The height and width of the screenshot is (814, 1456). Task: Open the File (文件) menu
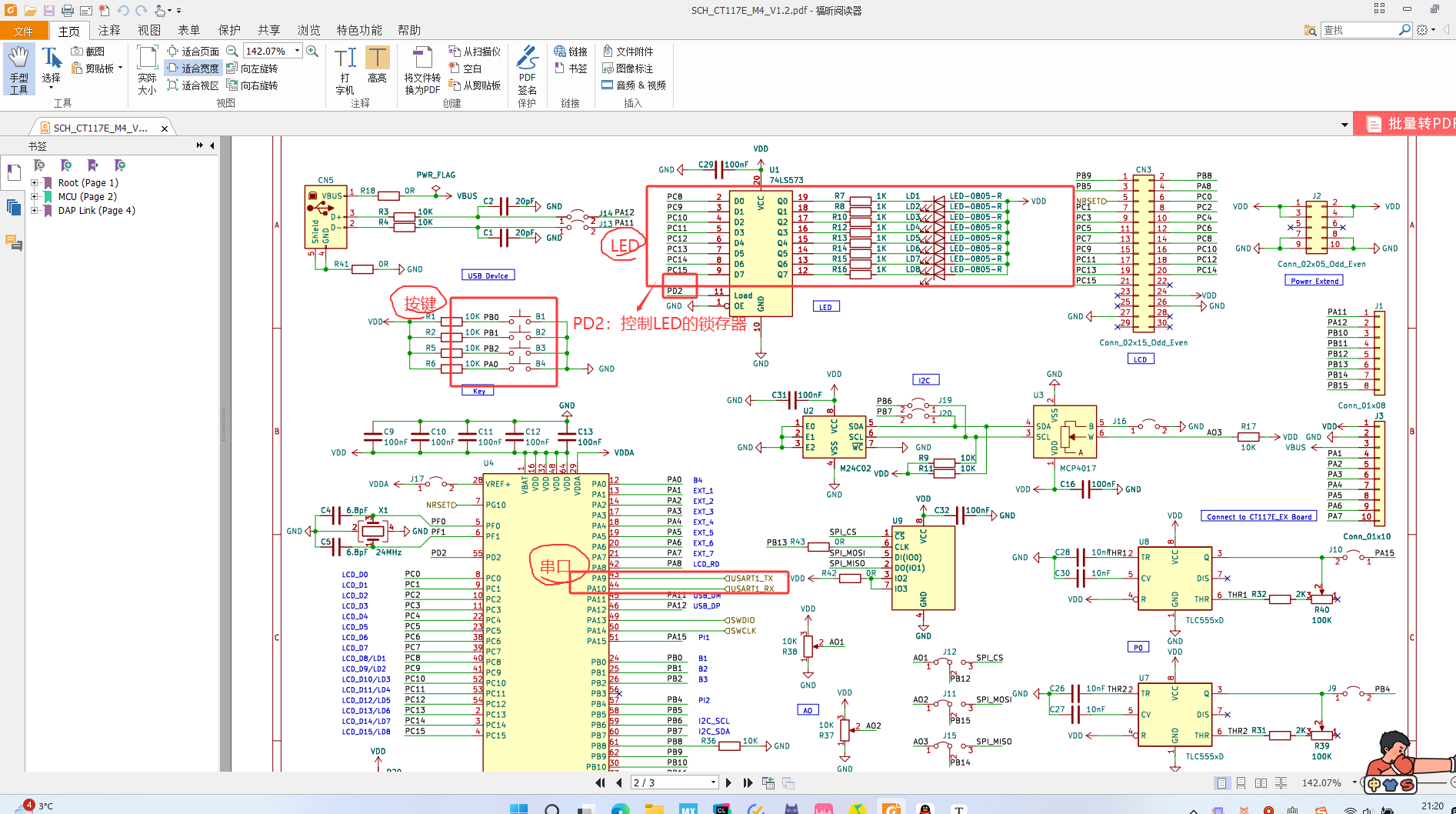24,31
